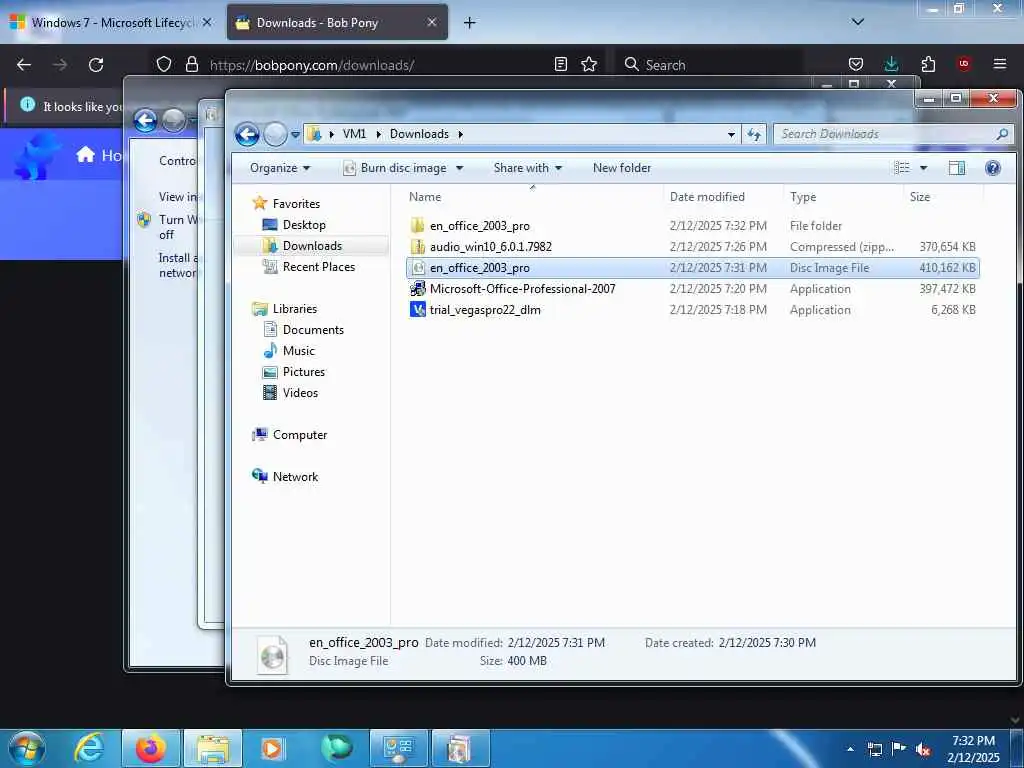Expand the address bar history dropdown
The width and height of the screenshot is (1024, 768).
pyautogui.click(x=731, y=135)
